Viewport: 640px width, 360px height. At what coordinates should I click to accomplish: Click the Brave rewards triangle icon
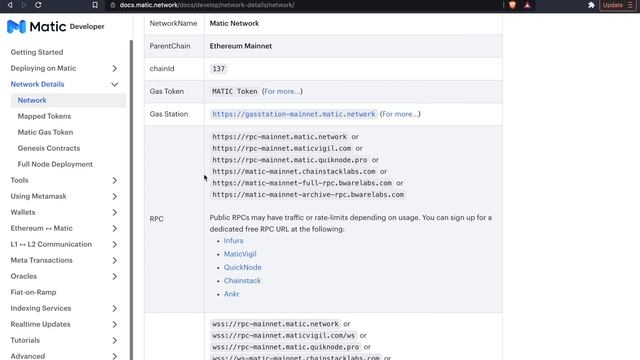[527, 5]
